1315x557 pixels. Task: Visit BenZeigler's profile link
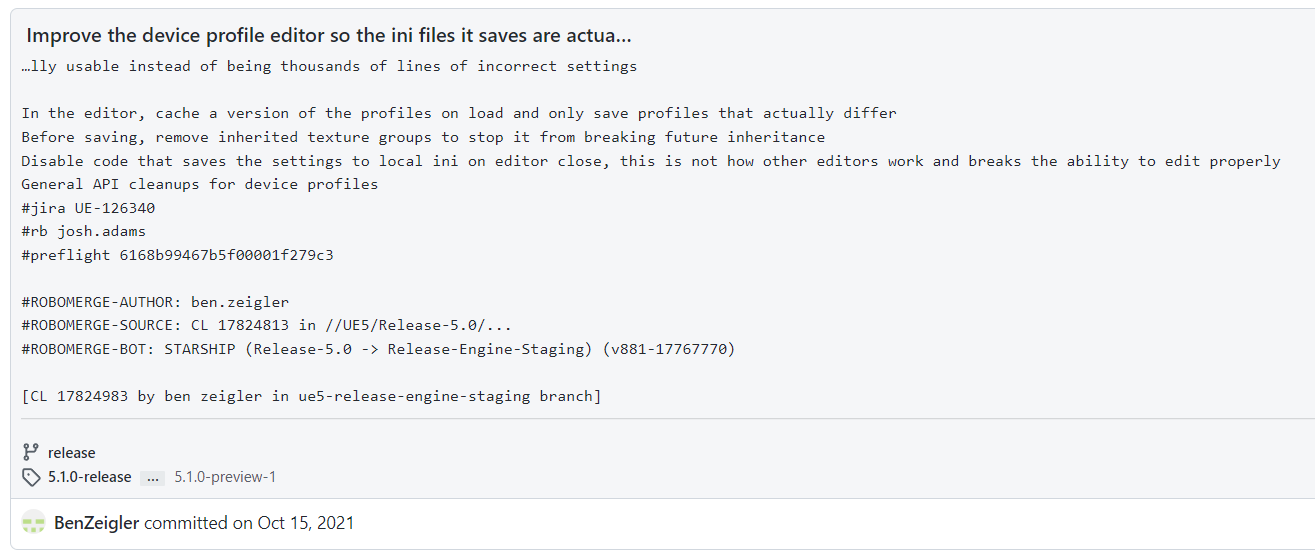point(97,523)
